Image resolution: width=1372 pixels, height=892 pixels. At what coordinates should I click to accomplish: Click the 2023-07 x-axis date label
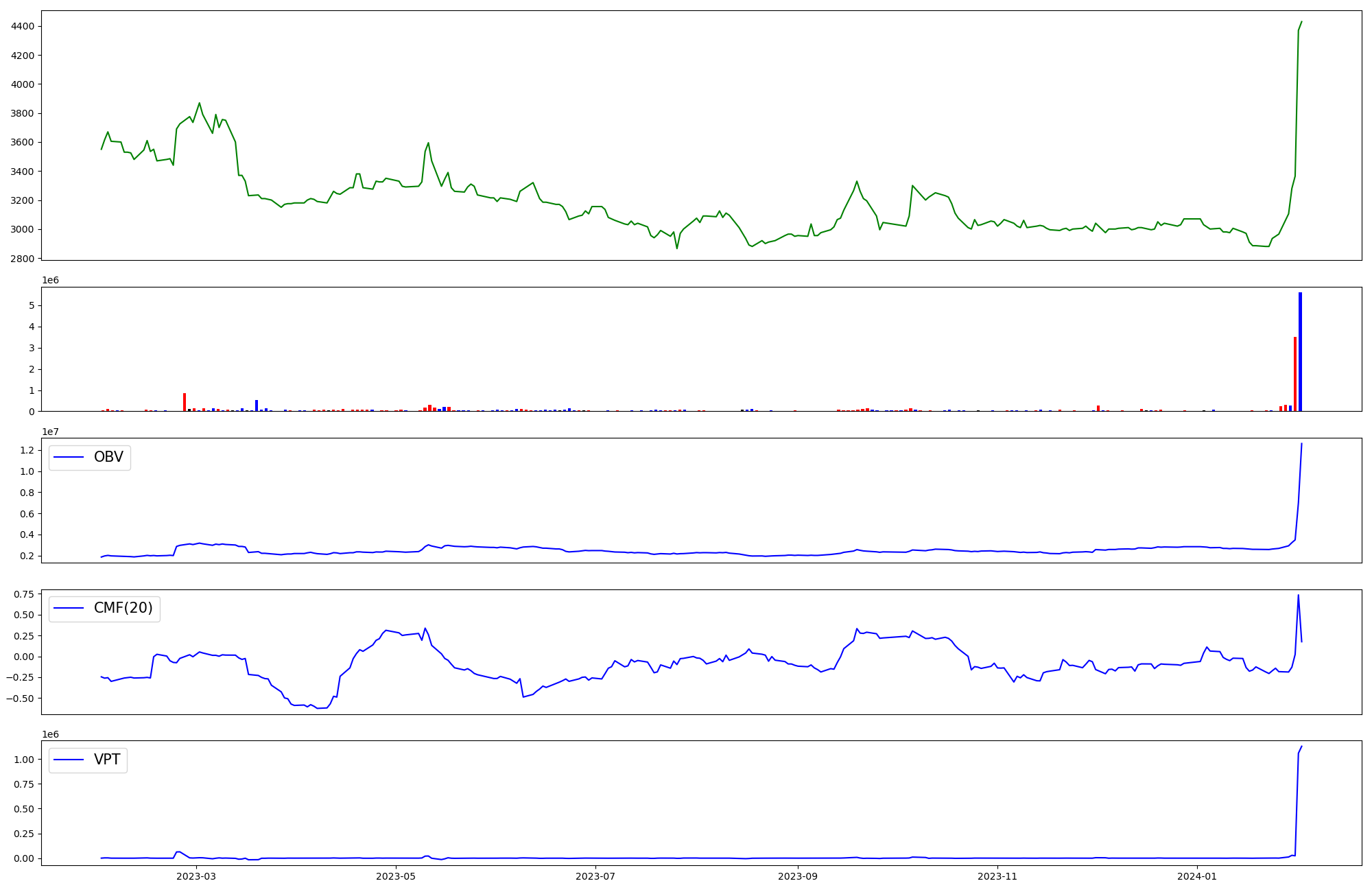tap(595, 876)
